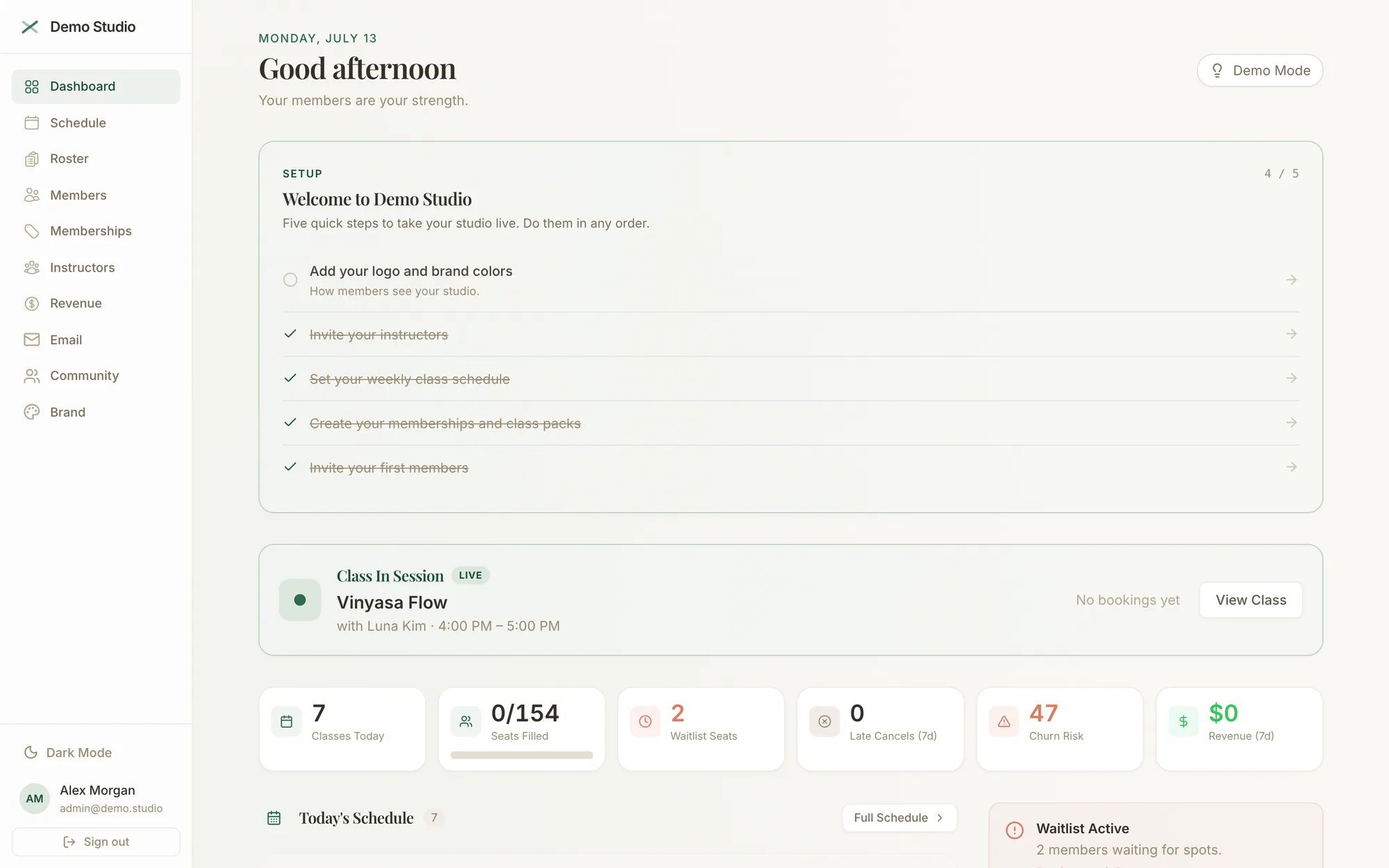Click the chevron on Full Schedule
Viewport: 1389px width, 868px height.
(x=940, y=818)
